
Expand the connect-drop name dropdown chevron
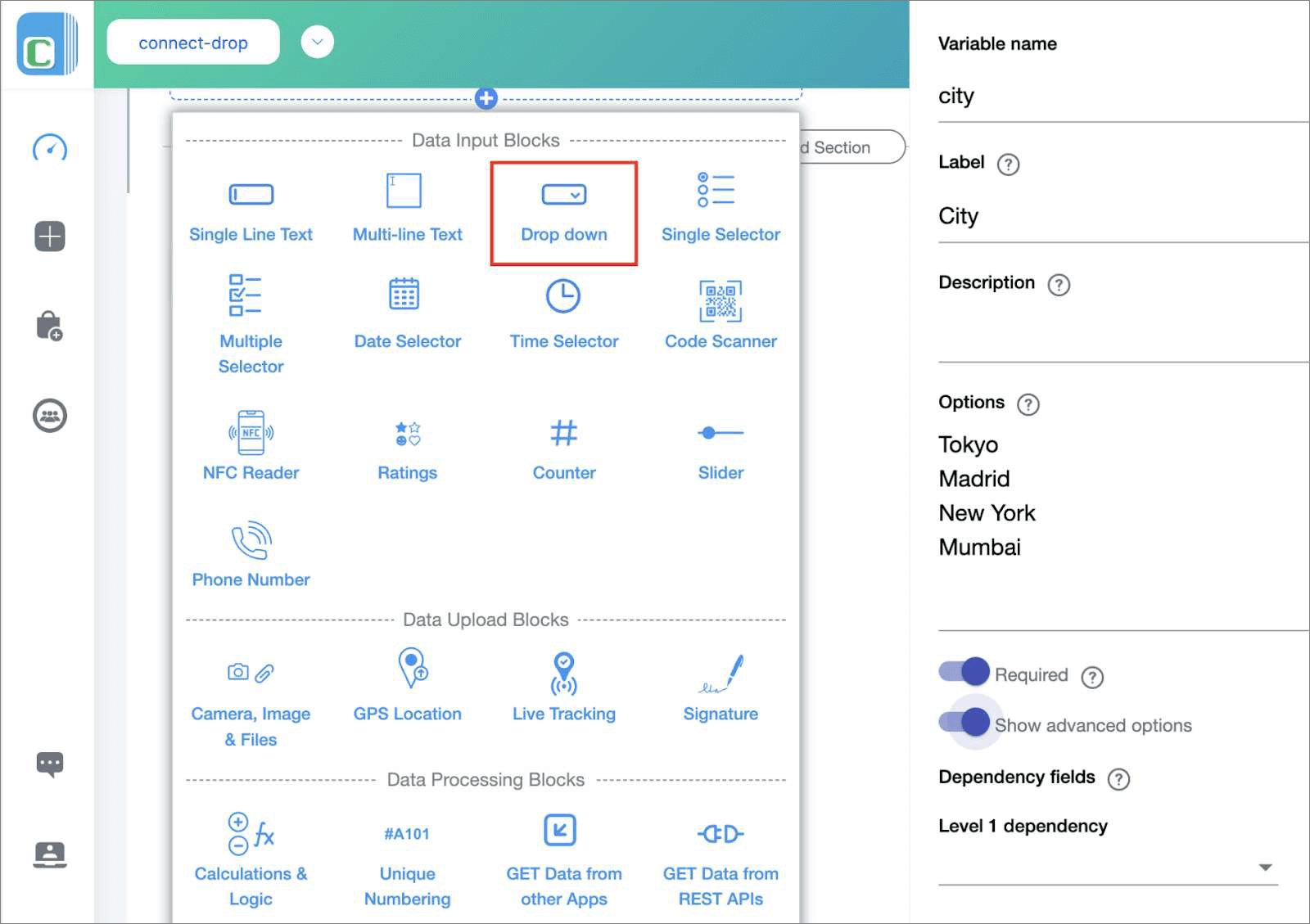click(x=317, y=42)
